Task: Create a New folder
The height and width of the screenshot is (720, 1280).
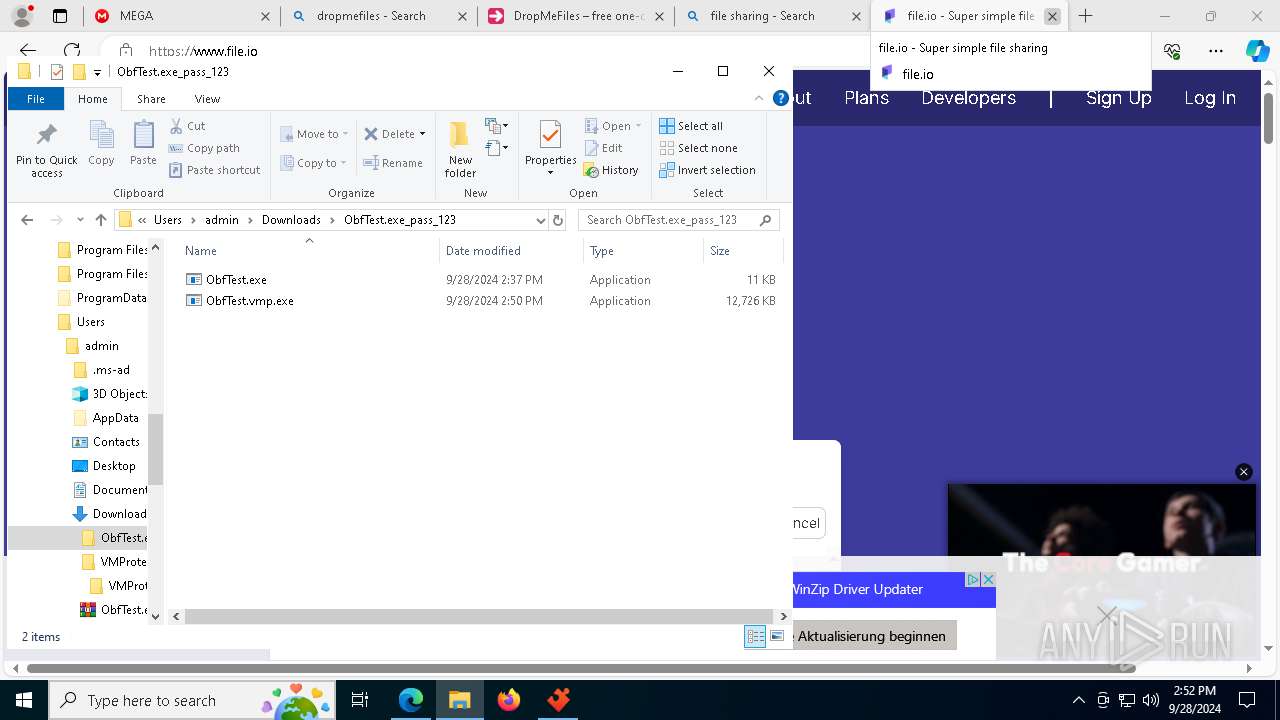Action: click(x=460, y=149)
